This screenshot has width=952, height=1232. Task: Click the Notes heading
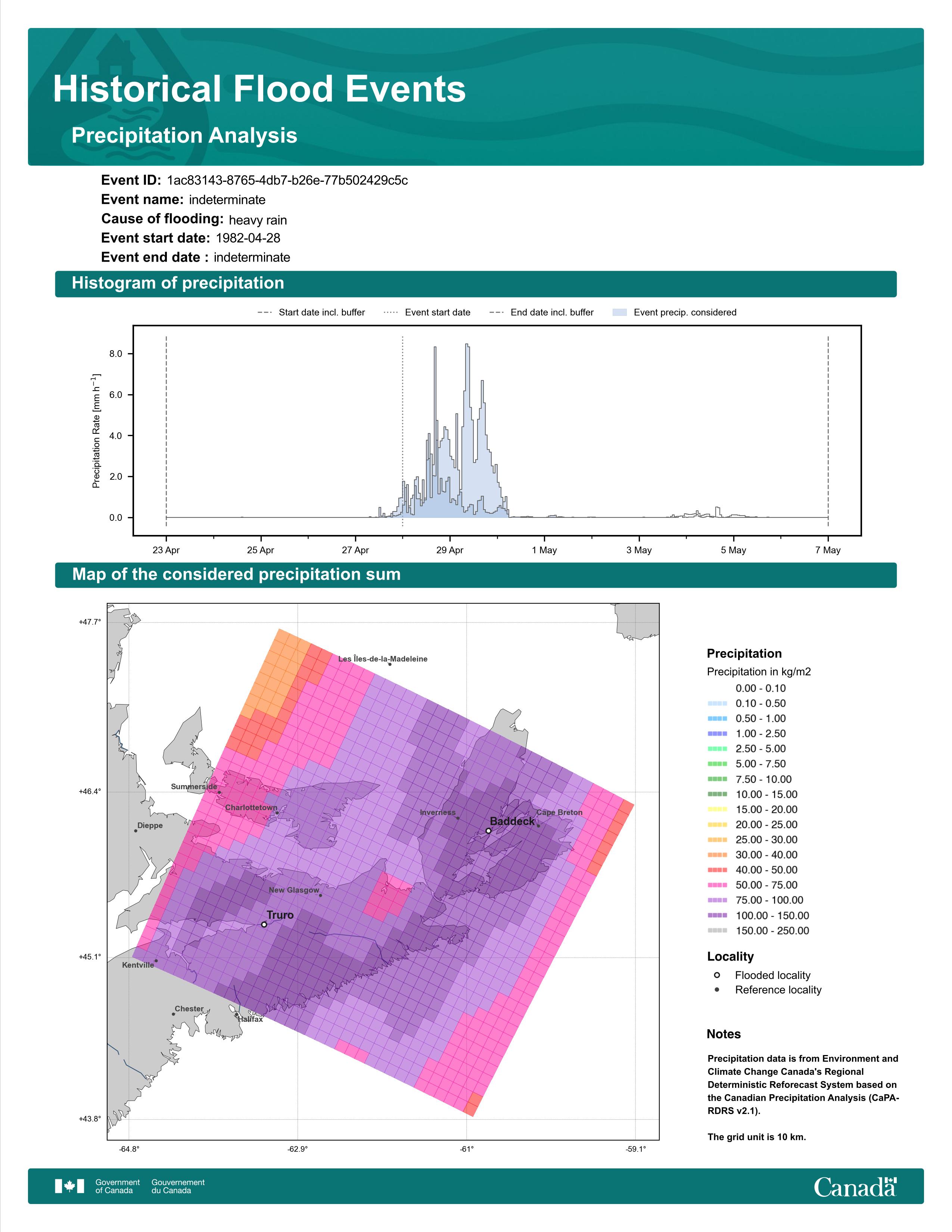pos(724,1034)
